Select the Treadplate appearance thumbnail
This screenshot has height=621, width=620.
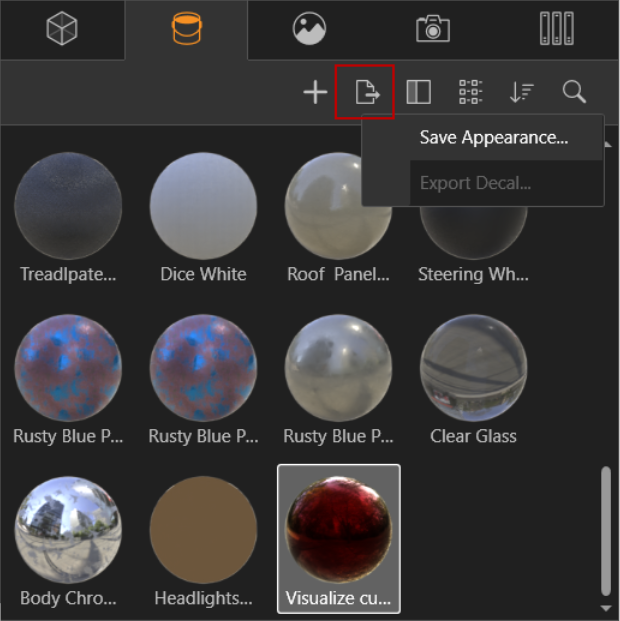68,206
